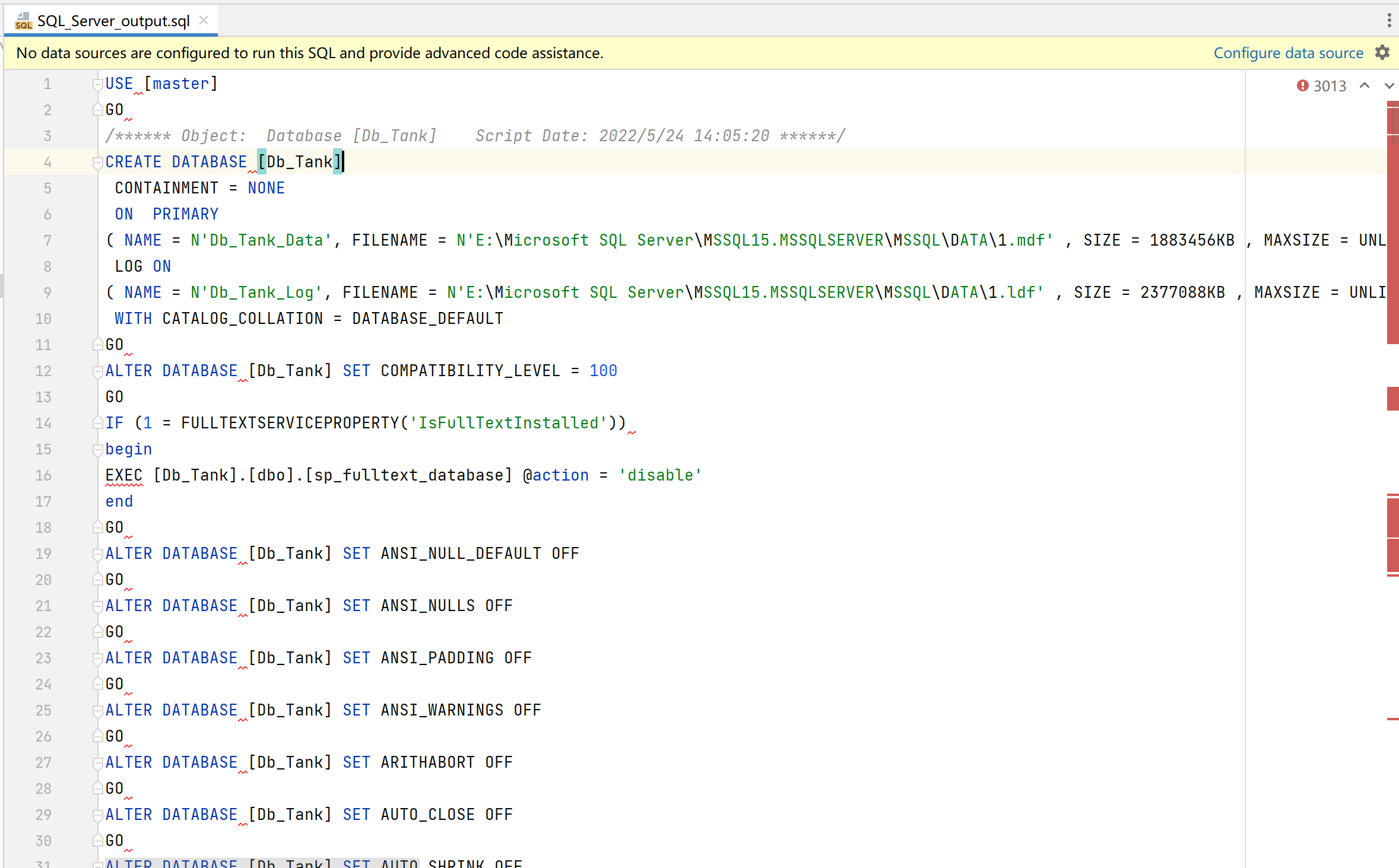Viewport: 1399px width, 868px height.
Task: Click the no data sources notification message
Action: 309,53
